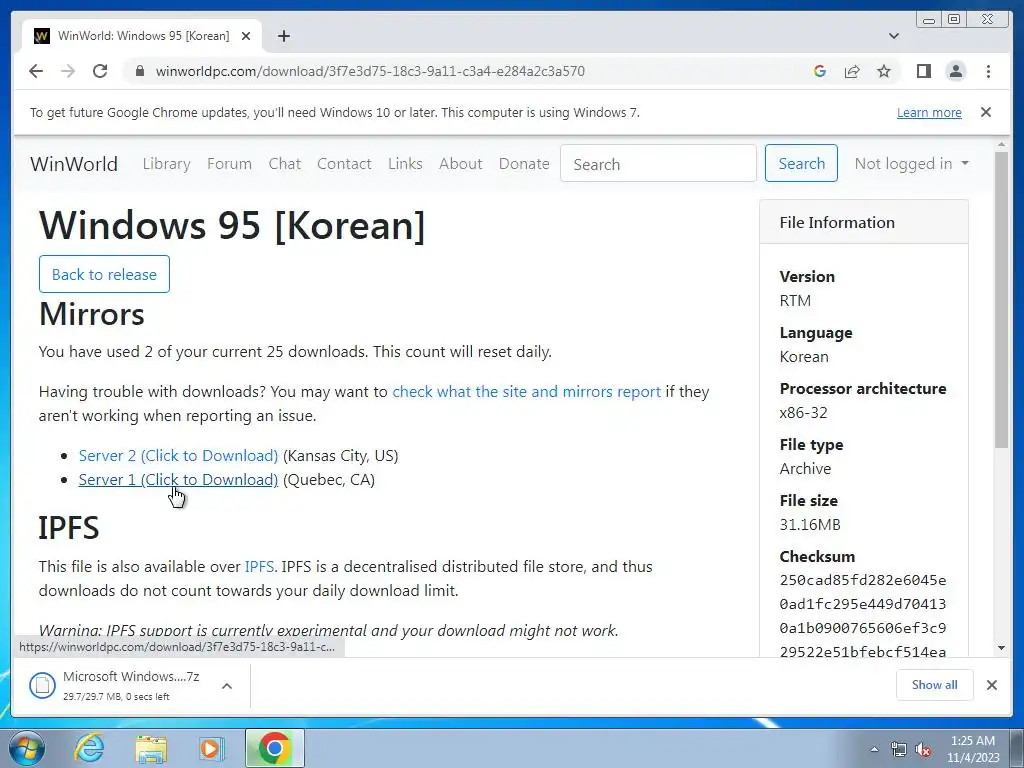Download from Server 2 Kansas City
Viewport: 1024px width, 768px height.
pos(178,456)
